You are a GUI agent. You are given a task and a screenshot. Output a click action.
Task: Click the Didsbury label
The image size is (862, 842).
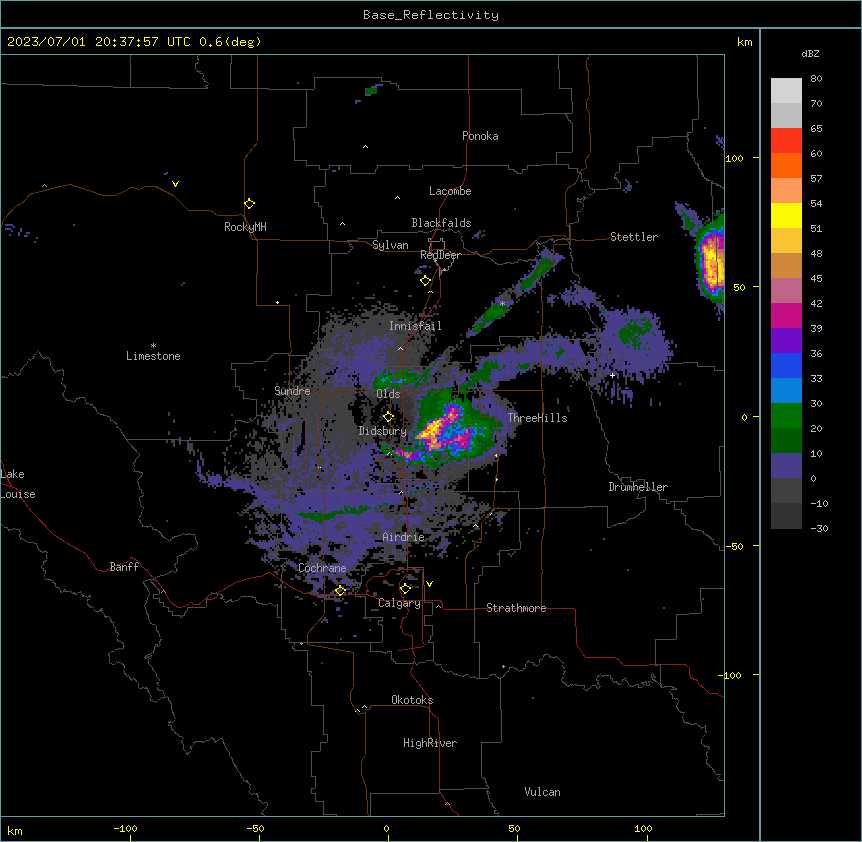point(383,431)
